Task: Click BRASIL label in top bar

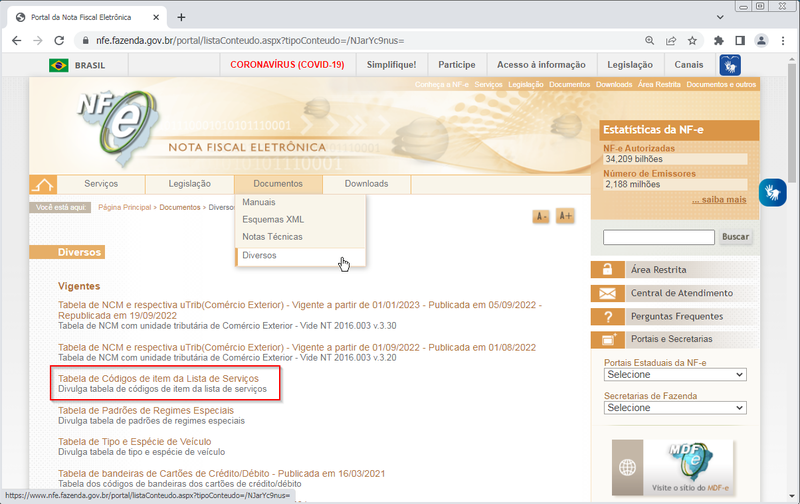Action: [x=90, y=66]
